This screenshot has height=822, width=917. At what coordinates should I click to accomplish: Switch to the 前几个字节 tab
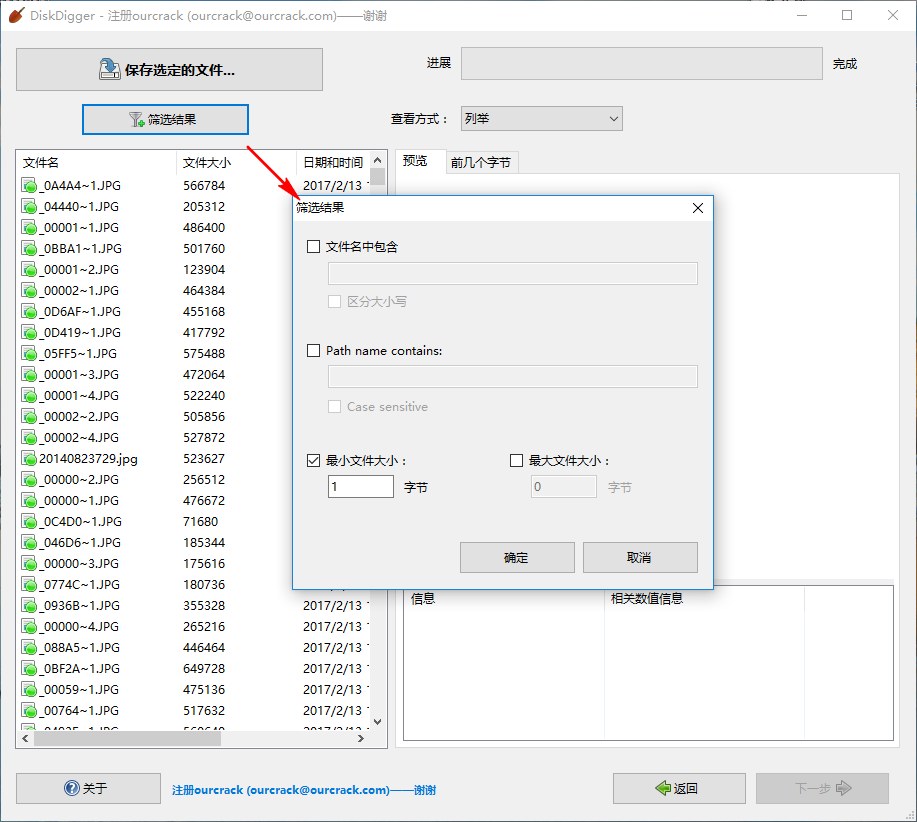pos(481,163)
